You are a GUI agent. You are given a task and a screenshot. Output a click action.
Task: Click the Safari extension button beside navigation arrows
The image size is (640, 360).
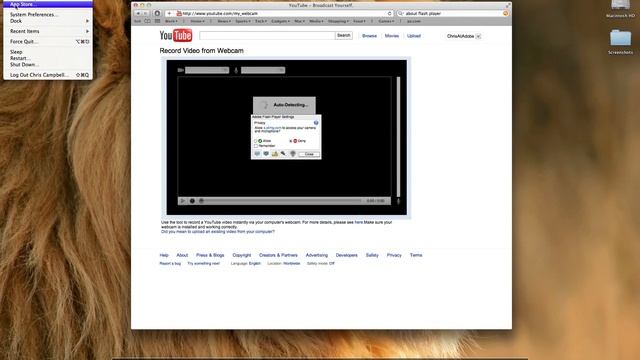tap(157, 13)
